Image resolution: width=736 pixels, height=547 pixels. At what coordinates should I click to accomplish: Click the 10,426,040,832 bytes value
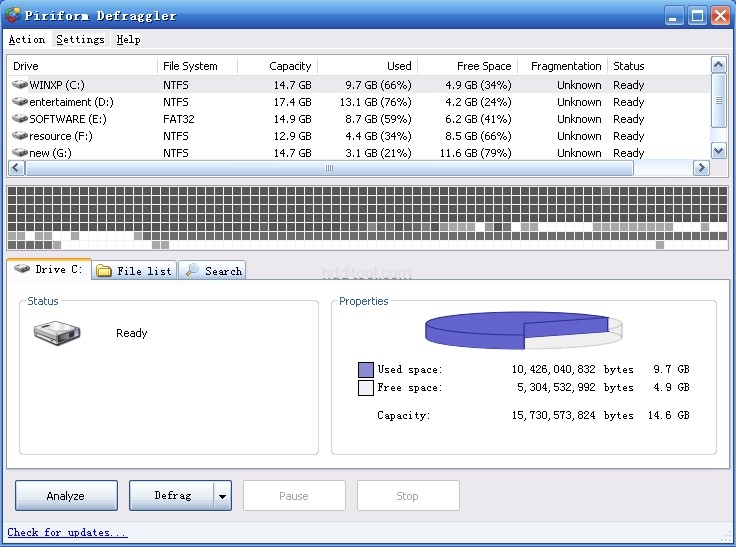(x=572, y=370)
